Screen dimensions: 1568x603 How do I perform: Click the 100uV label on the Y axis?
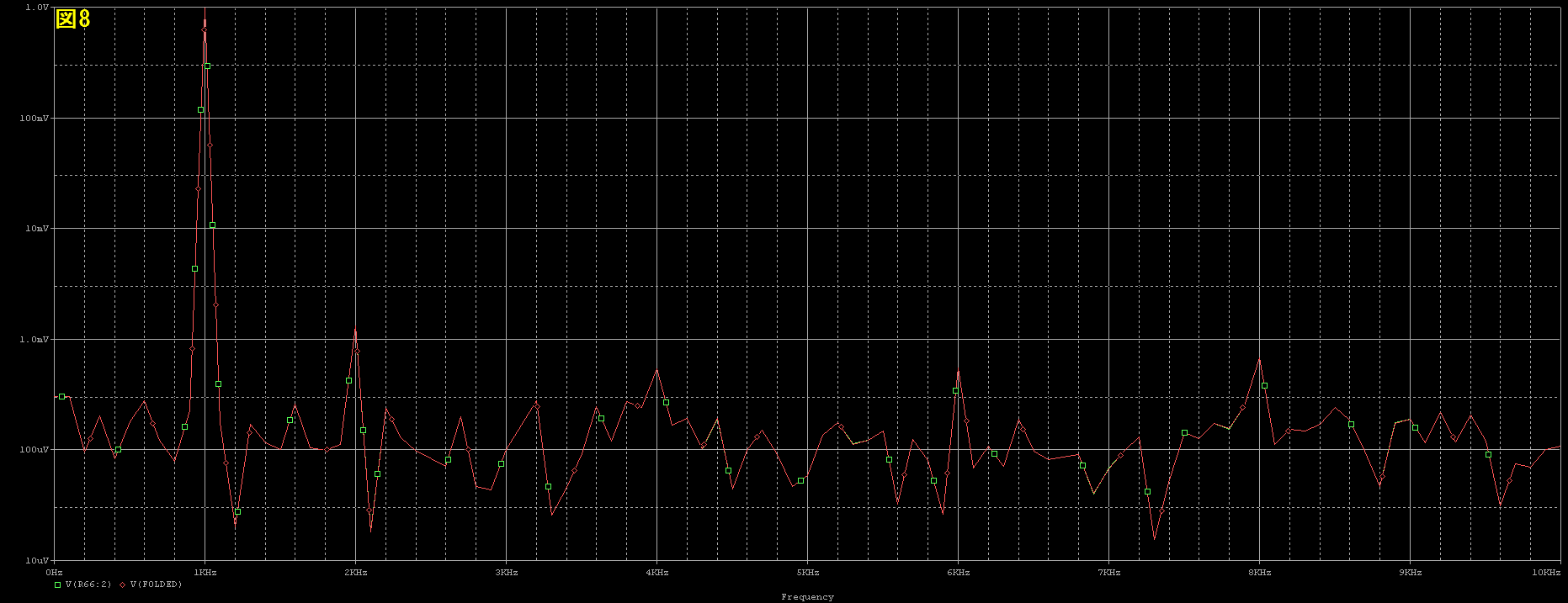coord(35,450)
